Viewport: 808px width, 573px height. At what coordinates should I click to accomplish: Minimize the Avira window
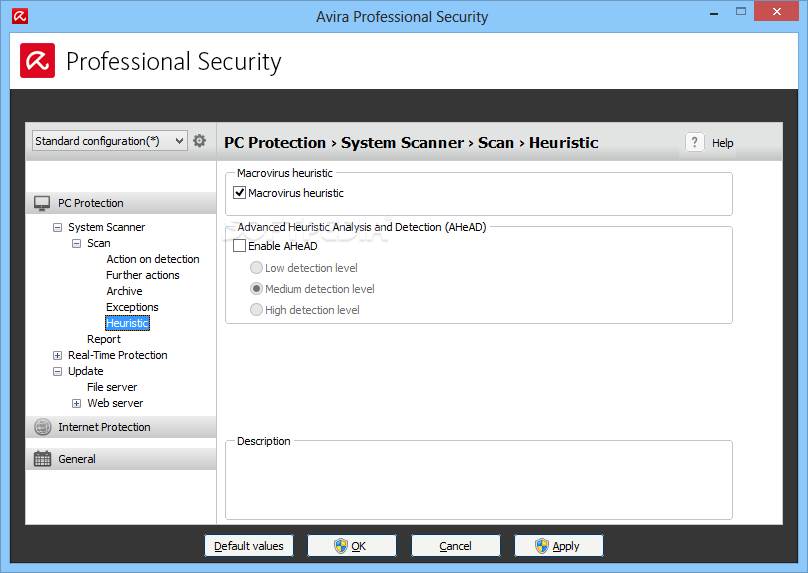[x=714, y=13]
